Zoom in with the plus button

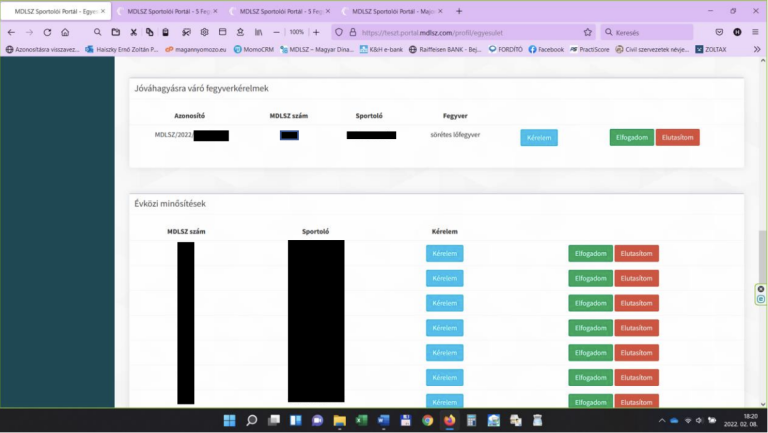tap(316, 32)
